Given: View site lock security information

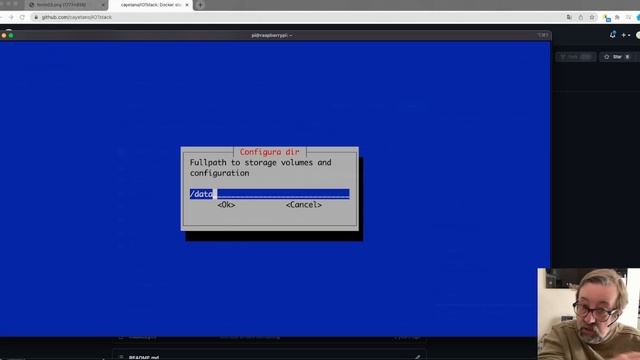Looking at the screenshot, I should pyautogui.click(x=36, y=17).
